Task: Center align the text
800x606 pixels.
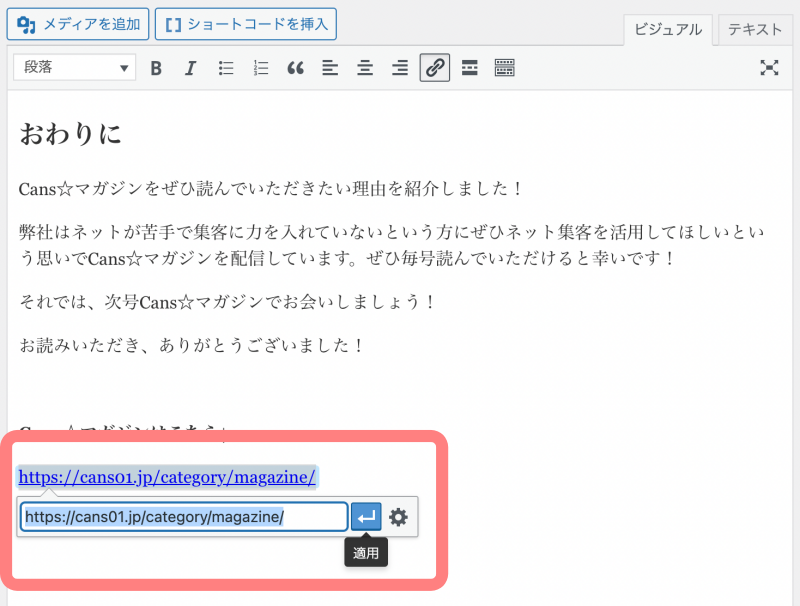Action: 365,68
